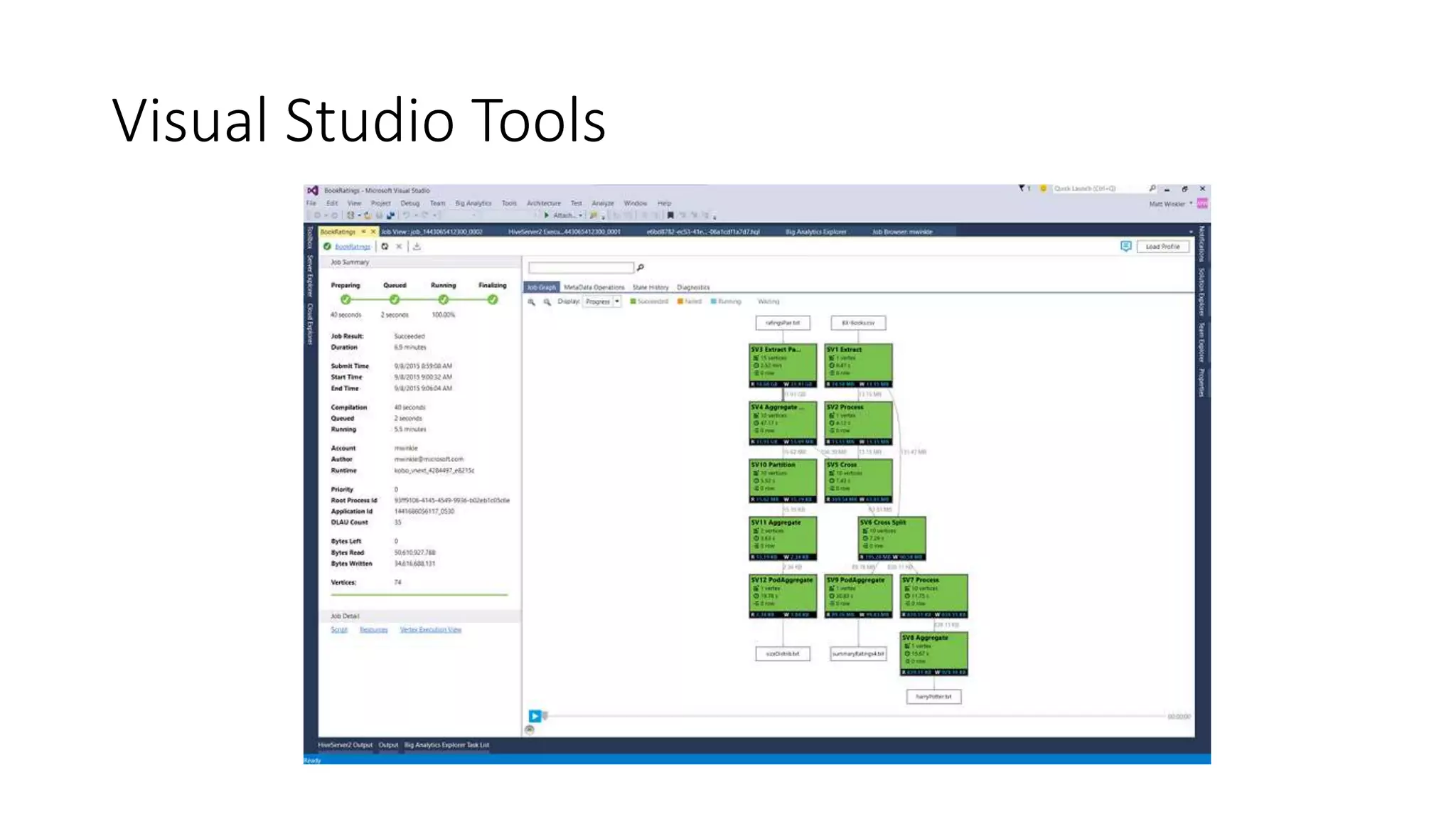Screen dimensions: 1456x819
Task: Click the Visual Studio logo in title bar
Action: 313,191
